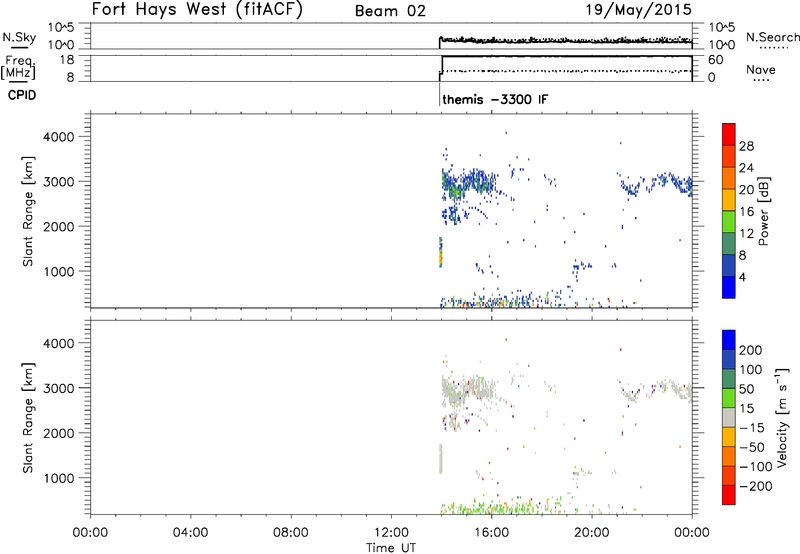Click the 'Slant Range [km]' label of the velocity plot

28,418
